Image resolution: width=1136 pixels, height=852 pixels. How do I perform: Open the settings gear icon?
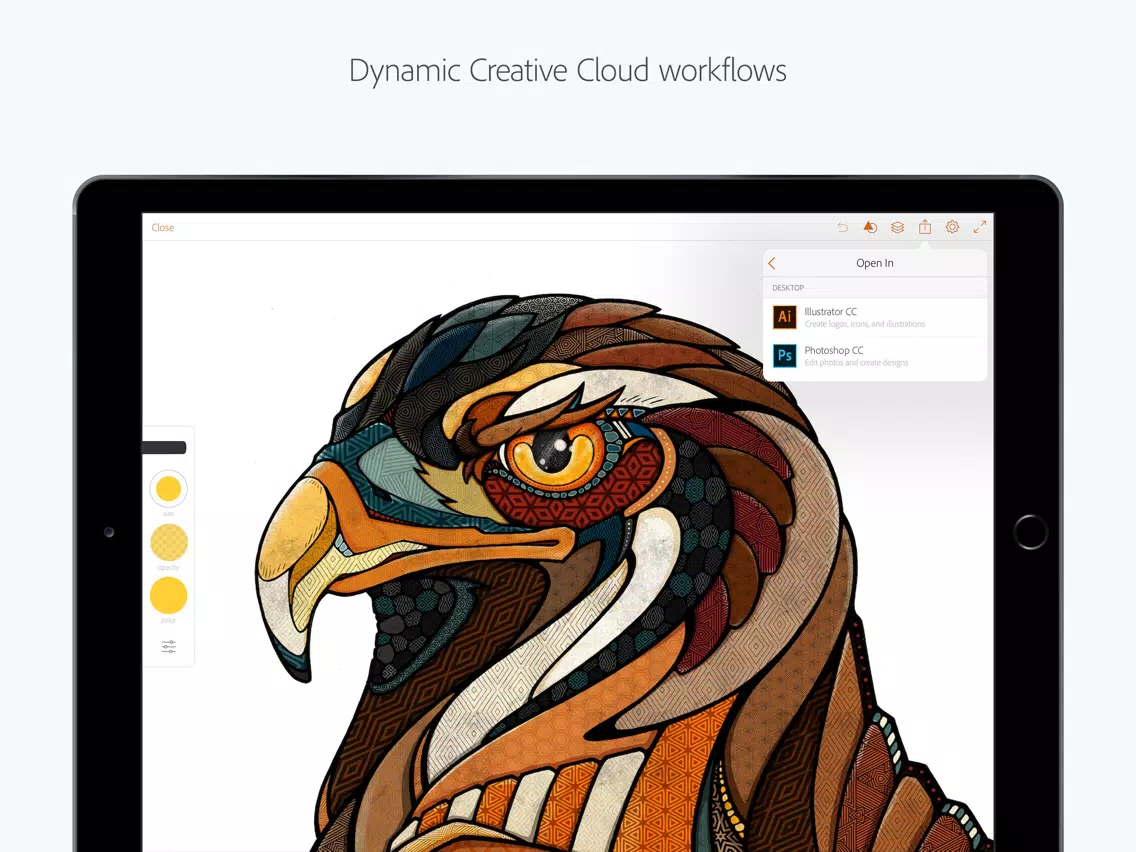click(x=953, y=227)
